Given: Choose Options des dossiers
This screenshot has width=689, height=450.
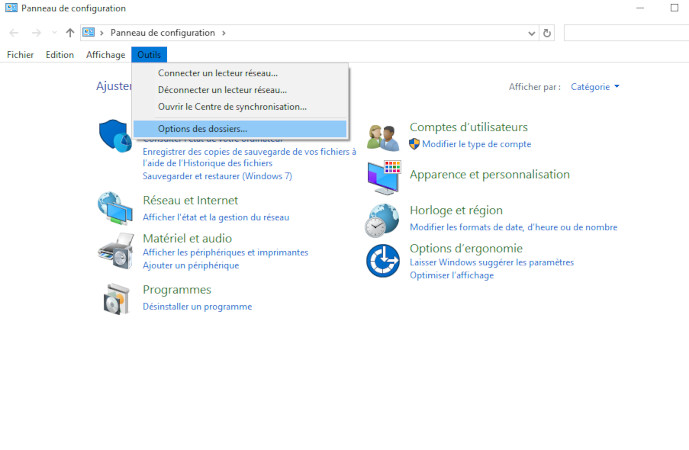Looking at the screenshot, I should coord(240,129).
